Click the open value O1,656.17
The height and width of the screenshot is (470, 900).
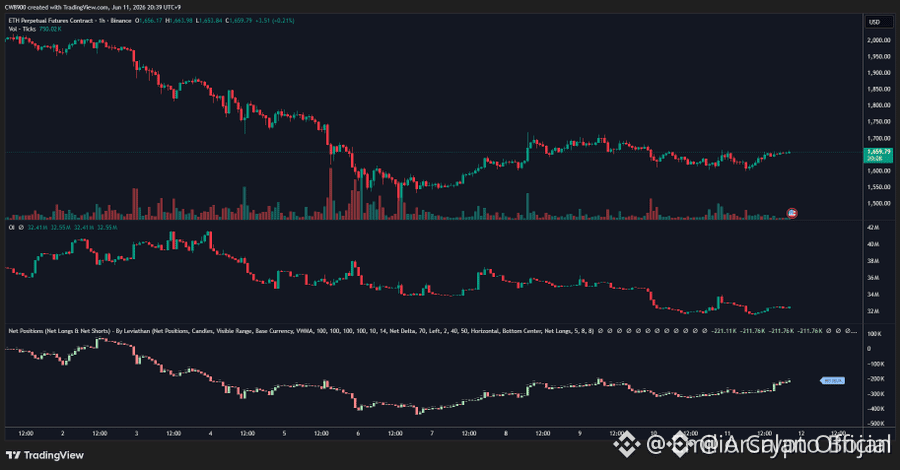[149, 21]
